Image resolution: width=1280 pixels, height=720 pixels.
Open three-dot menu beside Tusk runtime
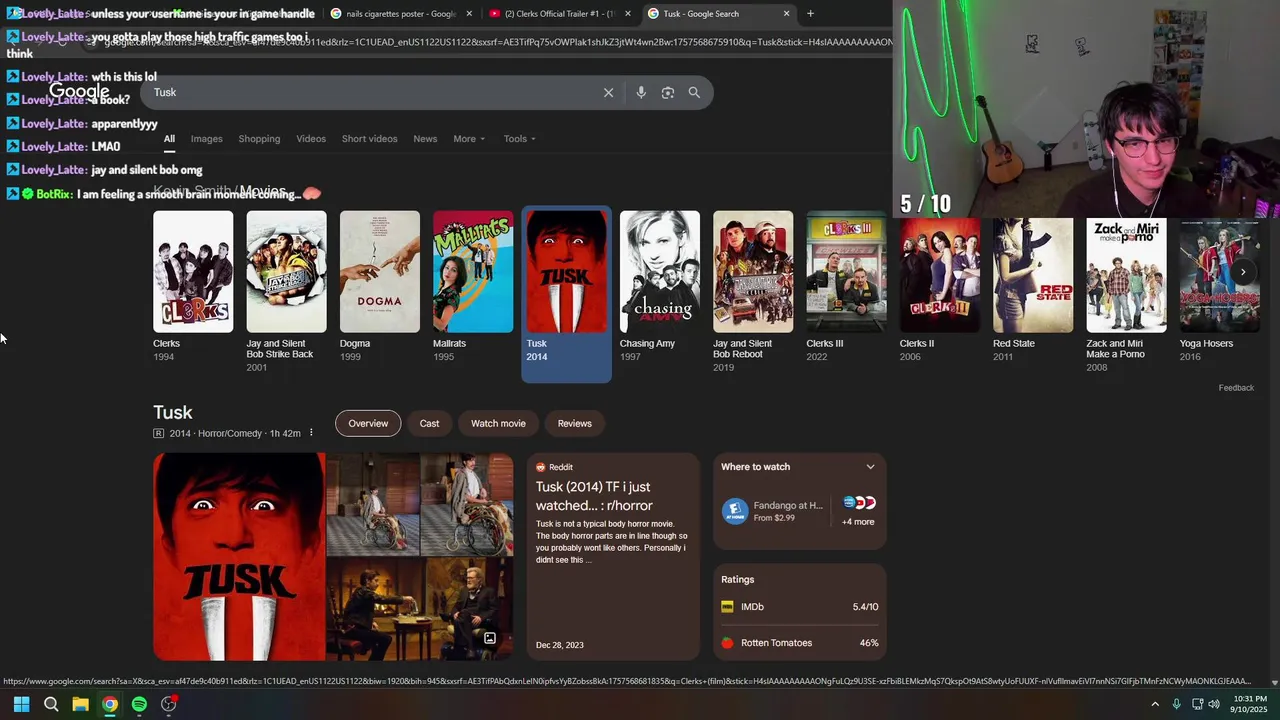tap(311, 433)
